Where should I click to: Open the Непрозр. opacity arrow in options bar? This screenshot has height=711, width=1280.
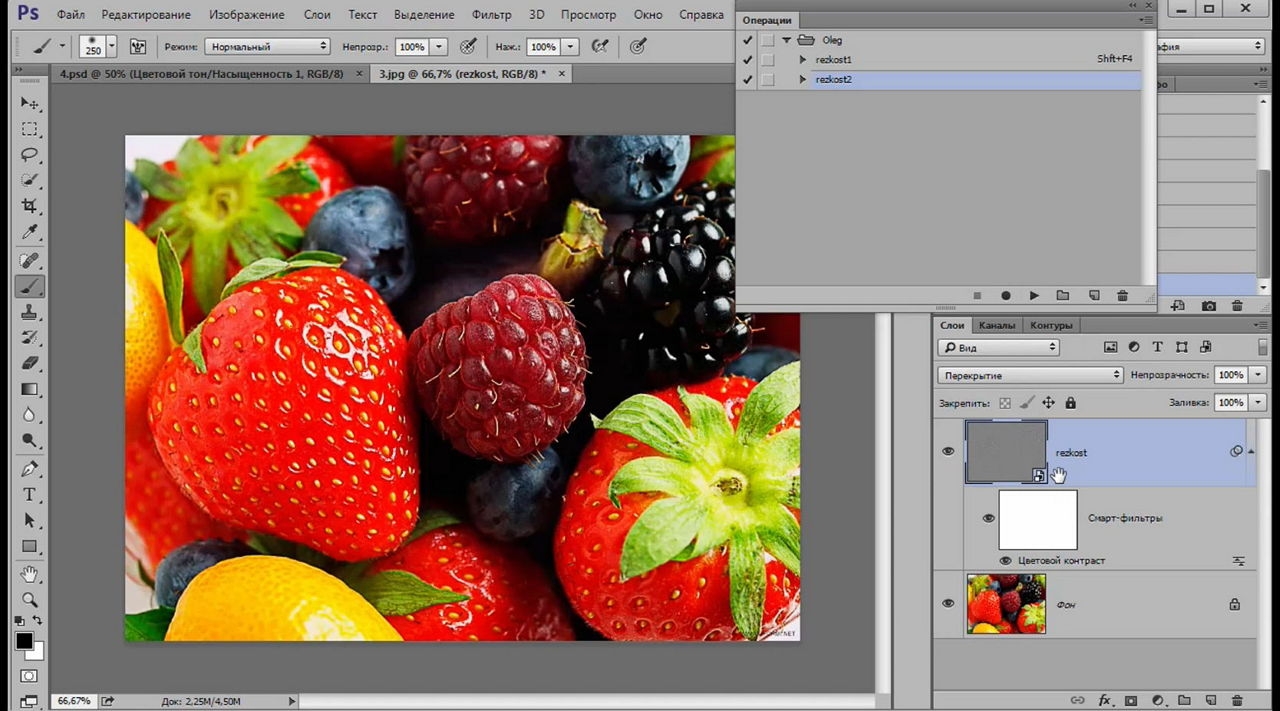click(x=439, y=47)
